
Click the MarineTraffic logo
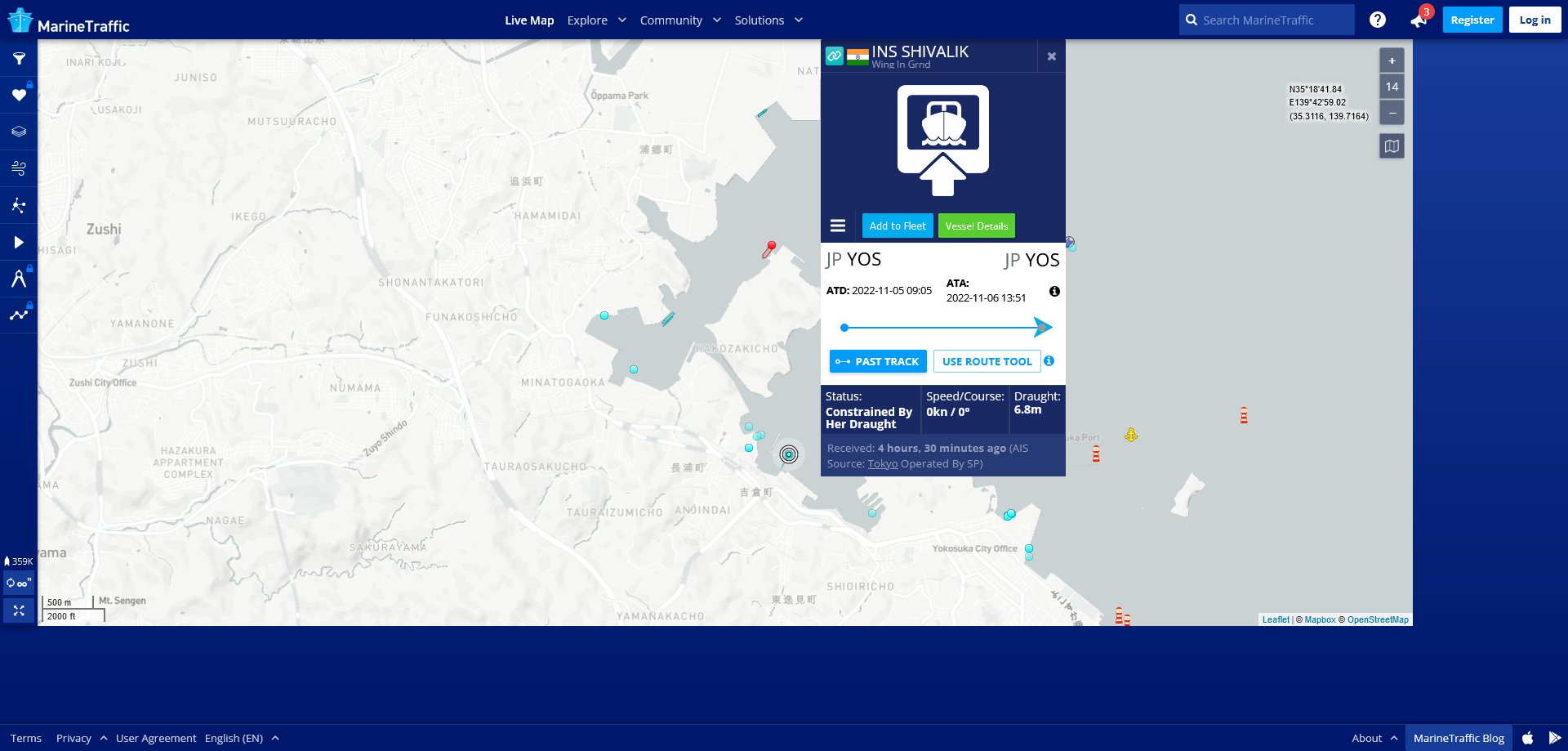69,20
